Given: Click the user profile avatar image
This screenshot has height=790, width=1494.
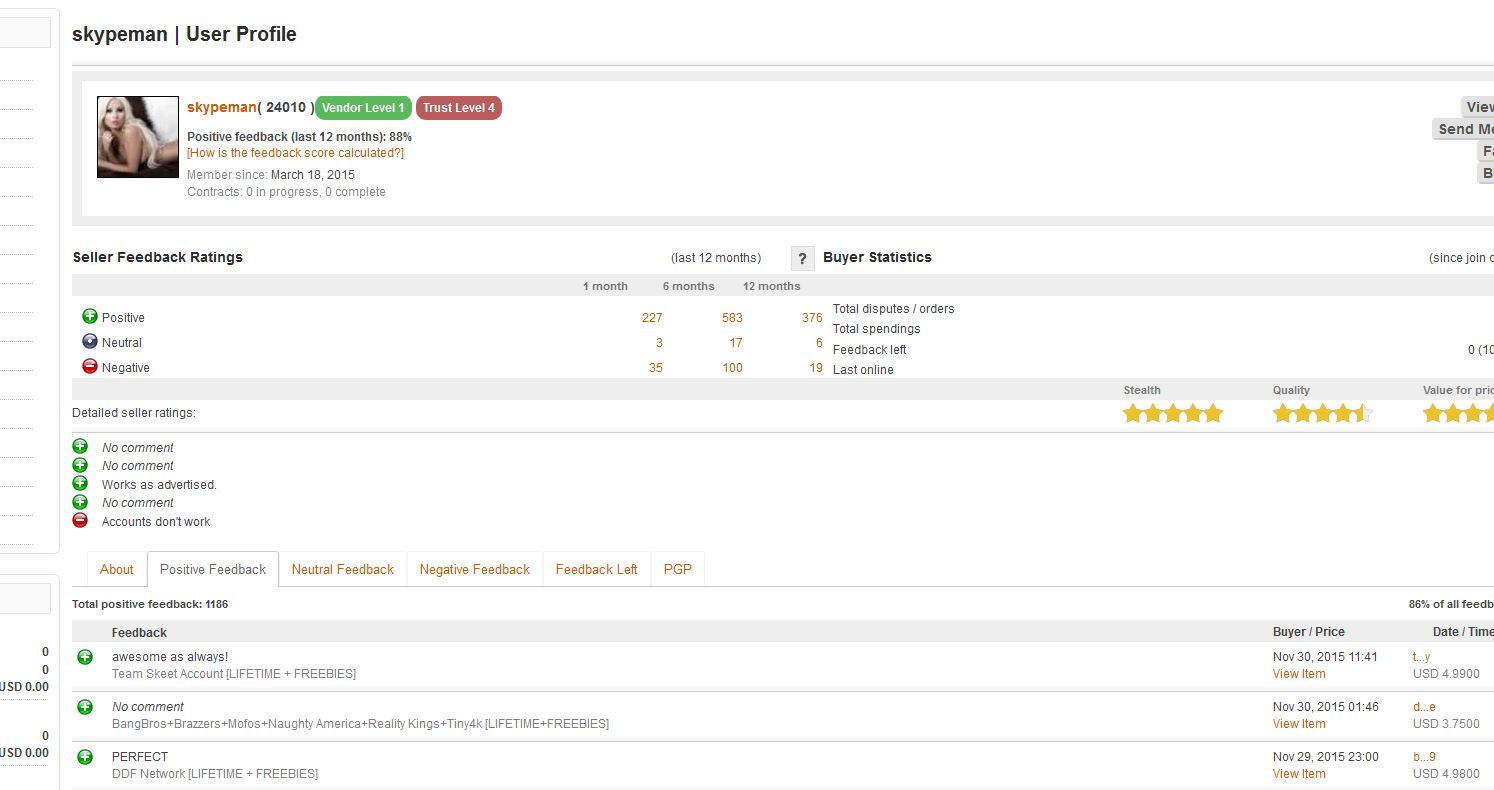Looking at the screenshot, I should pyautogui.click(x=138, y=137).
